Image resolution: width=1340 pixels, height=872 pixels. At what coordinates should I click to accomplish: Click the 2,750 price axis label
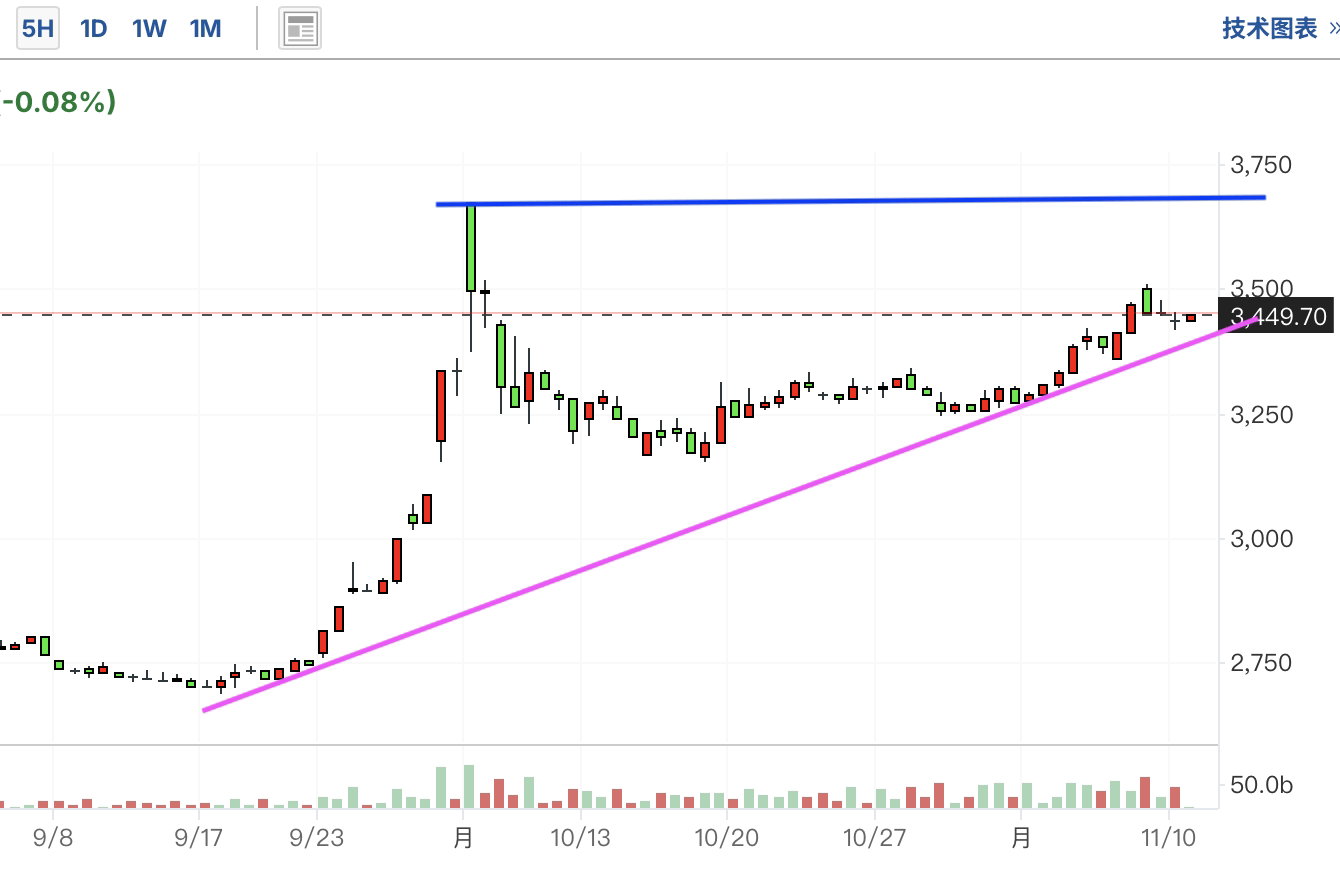tap(1261, 663)
